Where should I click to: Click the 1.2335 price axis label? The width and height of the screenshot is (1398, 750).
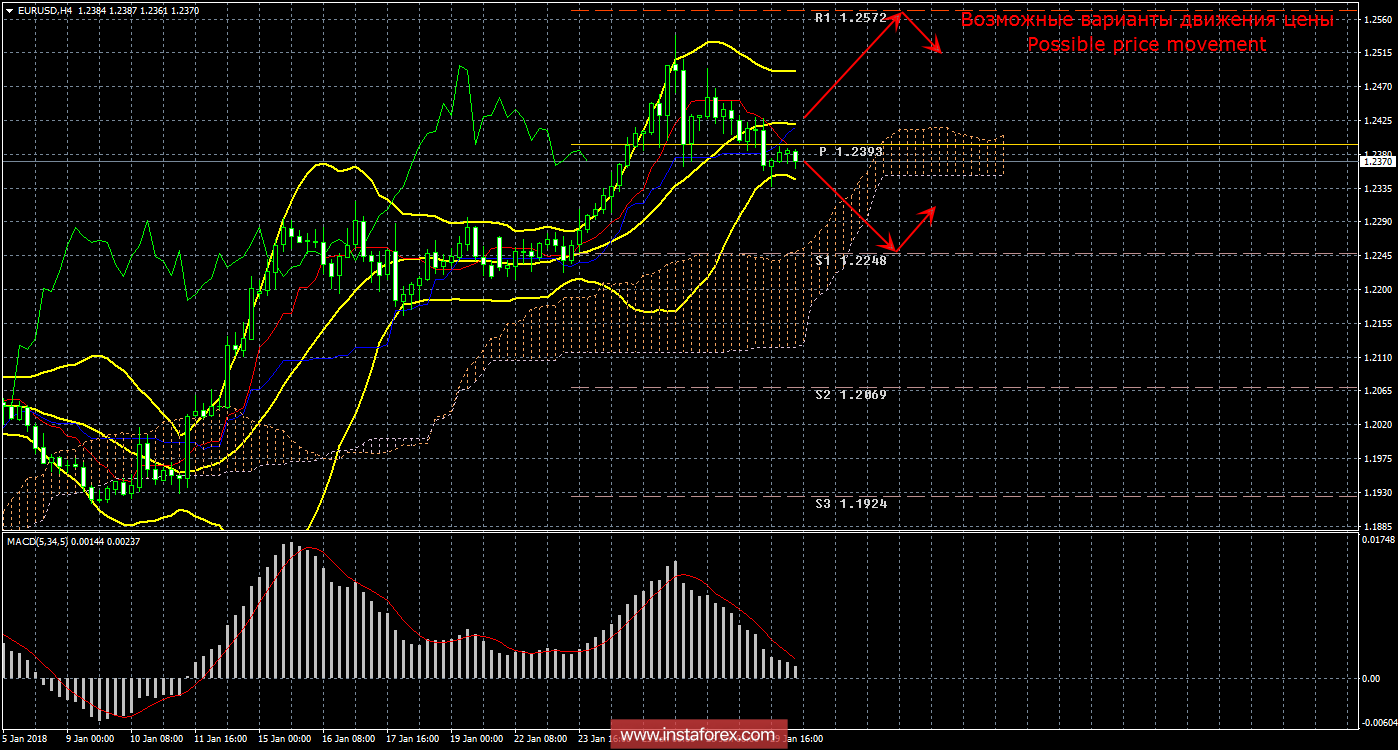tap(1377, 188)
